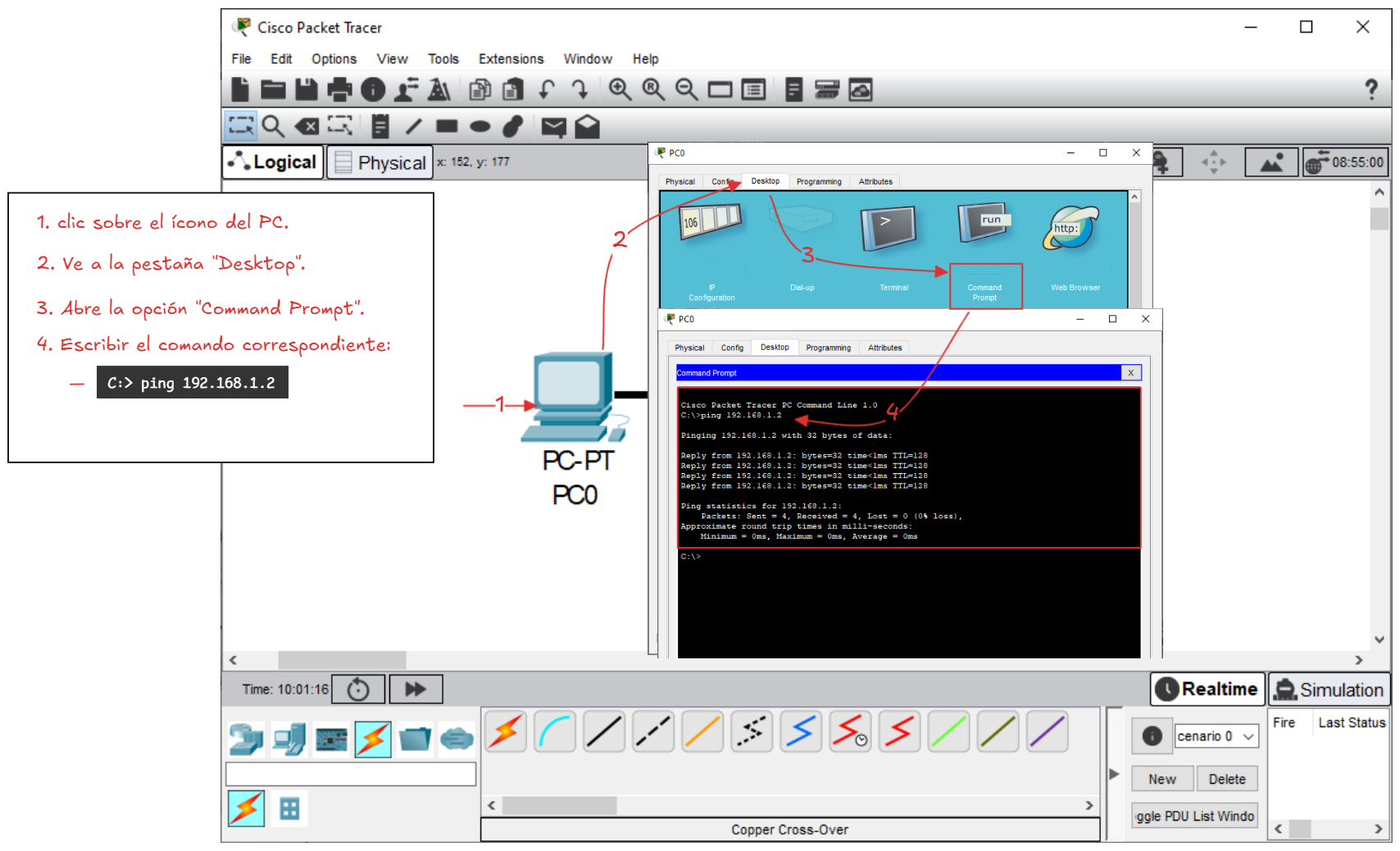Image resolution: width=1400 pixels, height=851 pixels.
Task: Click the Zoom In magnifier icon
Action: [x=620, y=89]
